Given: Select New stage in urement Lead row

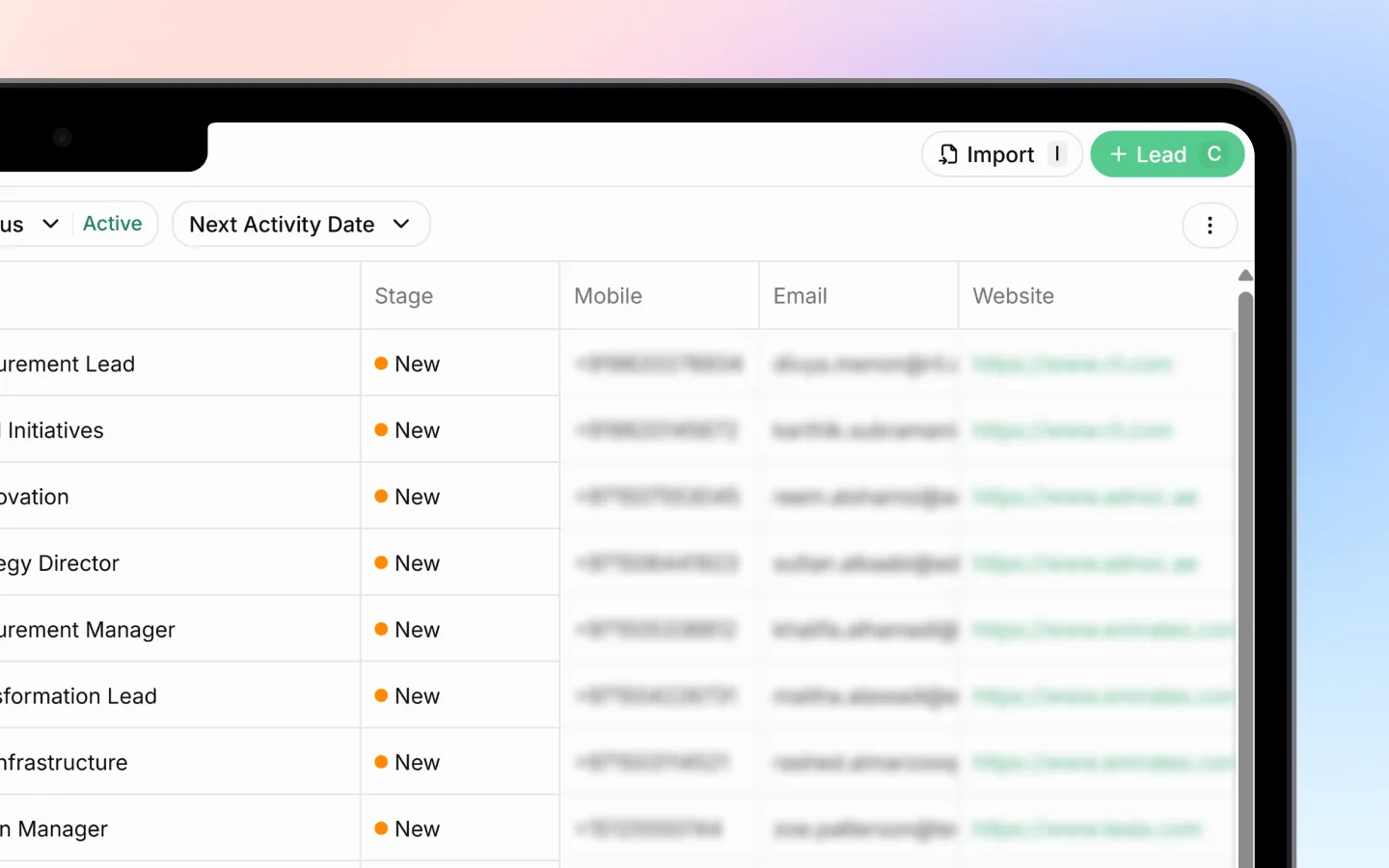Looking at the screenshot, I should click(407, 364).
